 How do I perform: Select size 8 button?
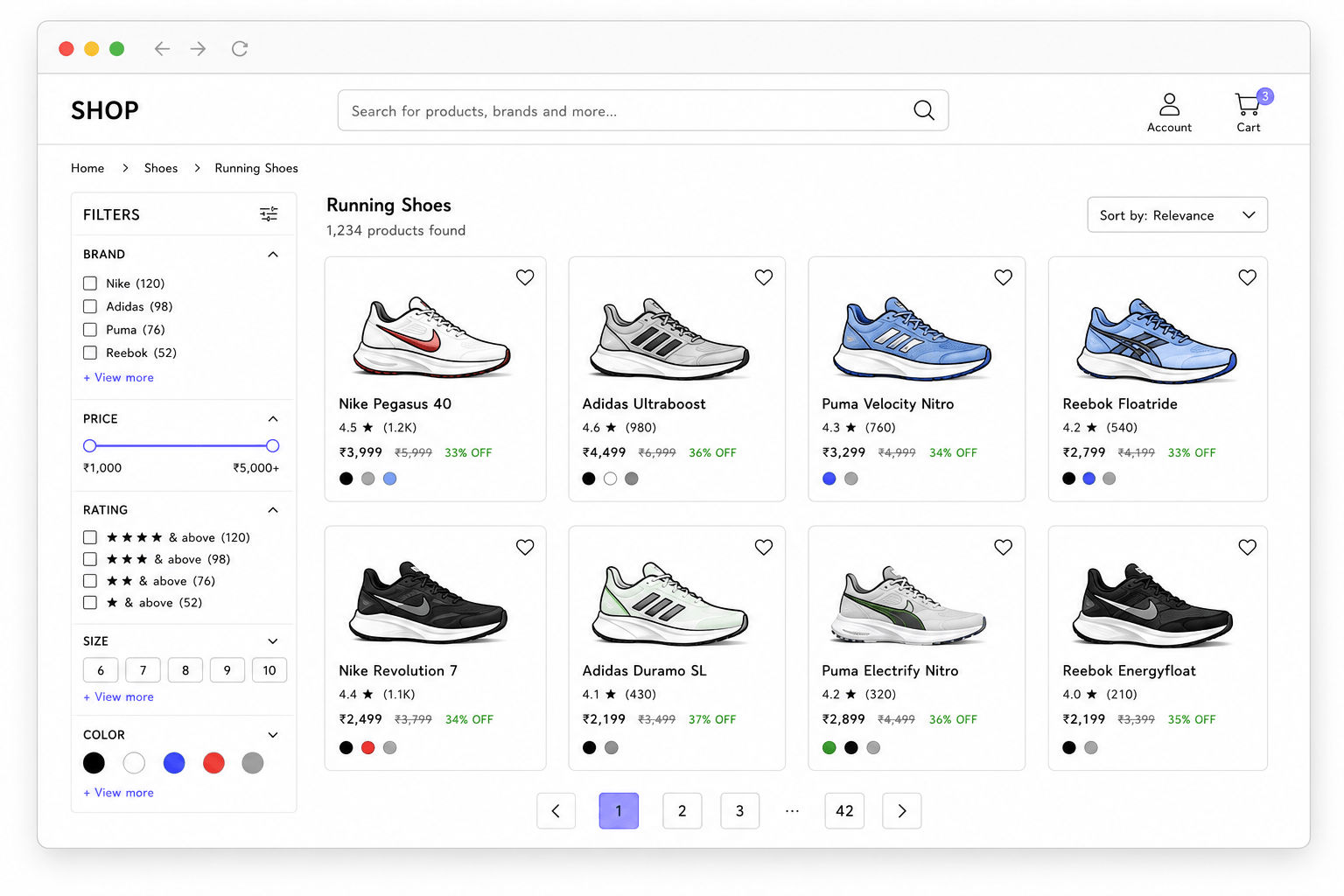[185, 670]
